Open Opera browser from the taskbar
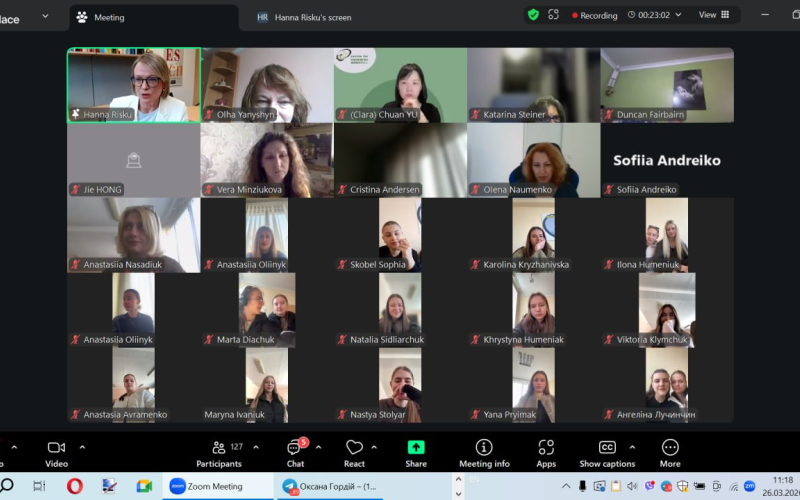The height and width of the screenshot is (500, 800). pos(74,486)
